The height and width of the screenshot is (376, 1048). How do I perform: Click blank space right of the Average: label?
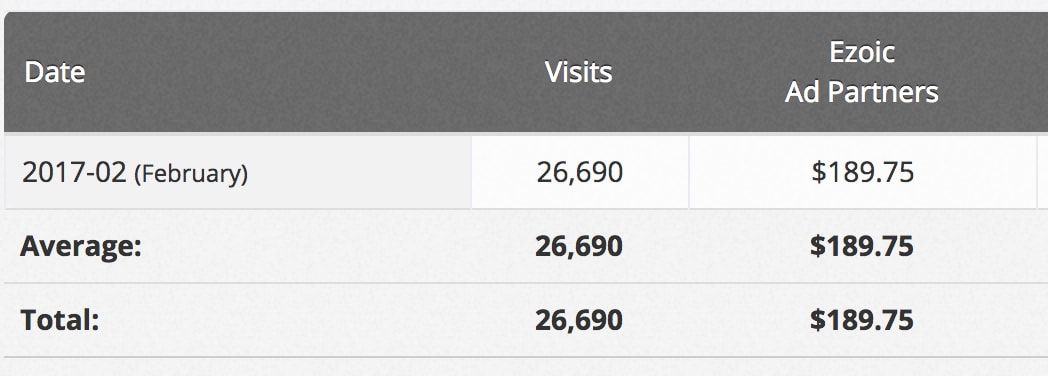334,246
